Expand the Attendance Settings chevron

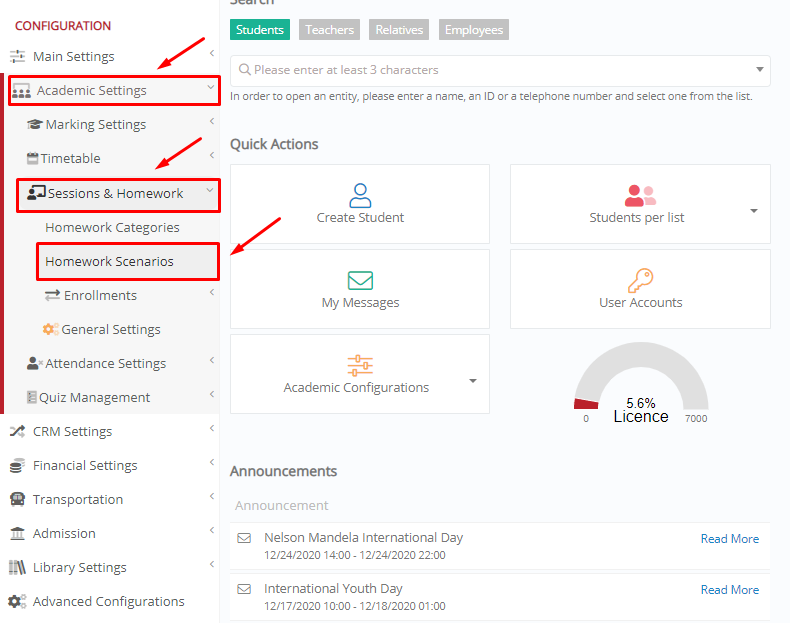click(x=212, y=360)
